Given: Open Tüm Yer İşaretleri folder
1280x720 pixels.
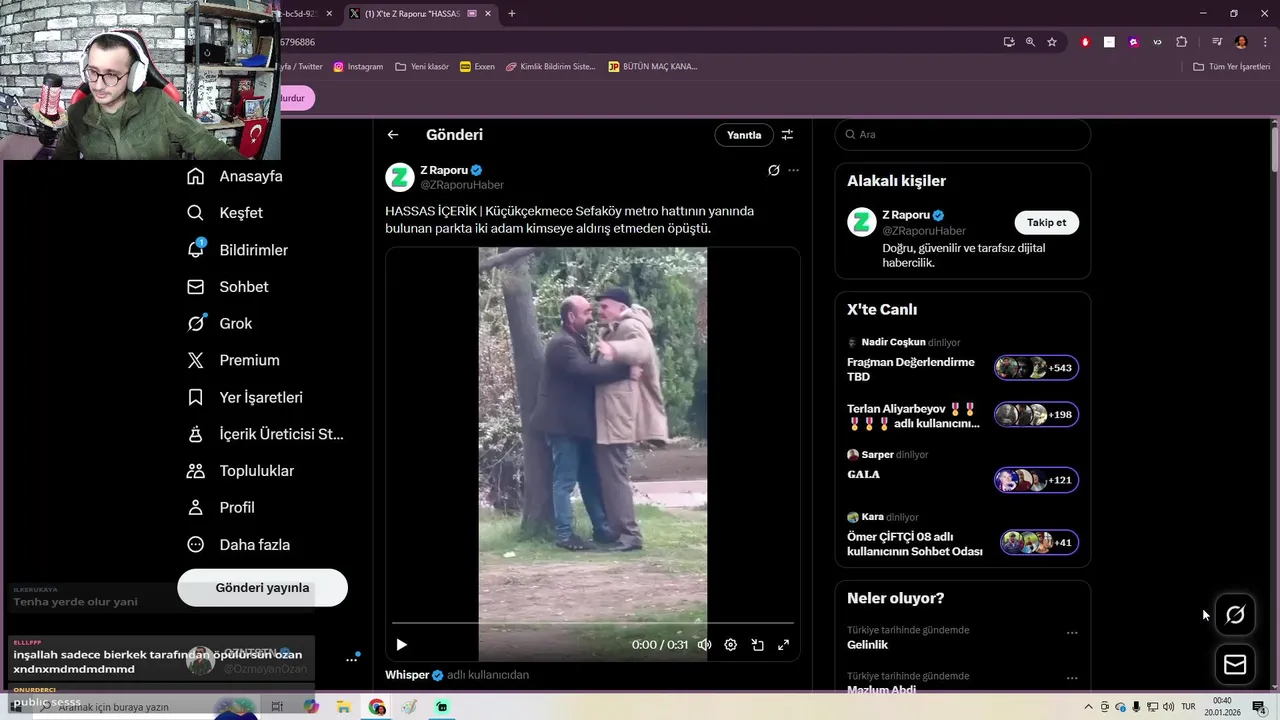Looking at the screenshot, I should (1232, 67).
